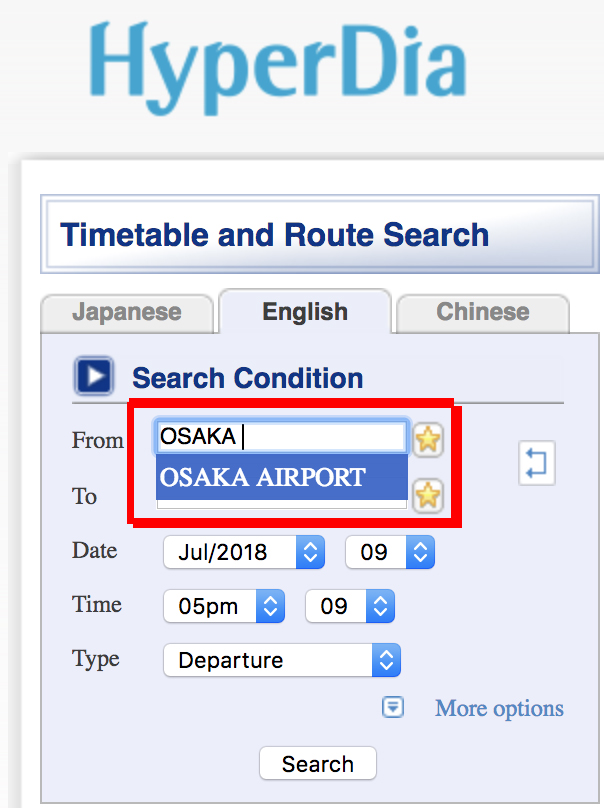Viewport: 604px width, 808px height.
Task: Swap the From and To stations
Action: (536, 463)
